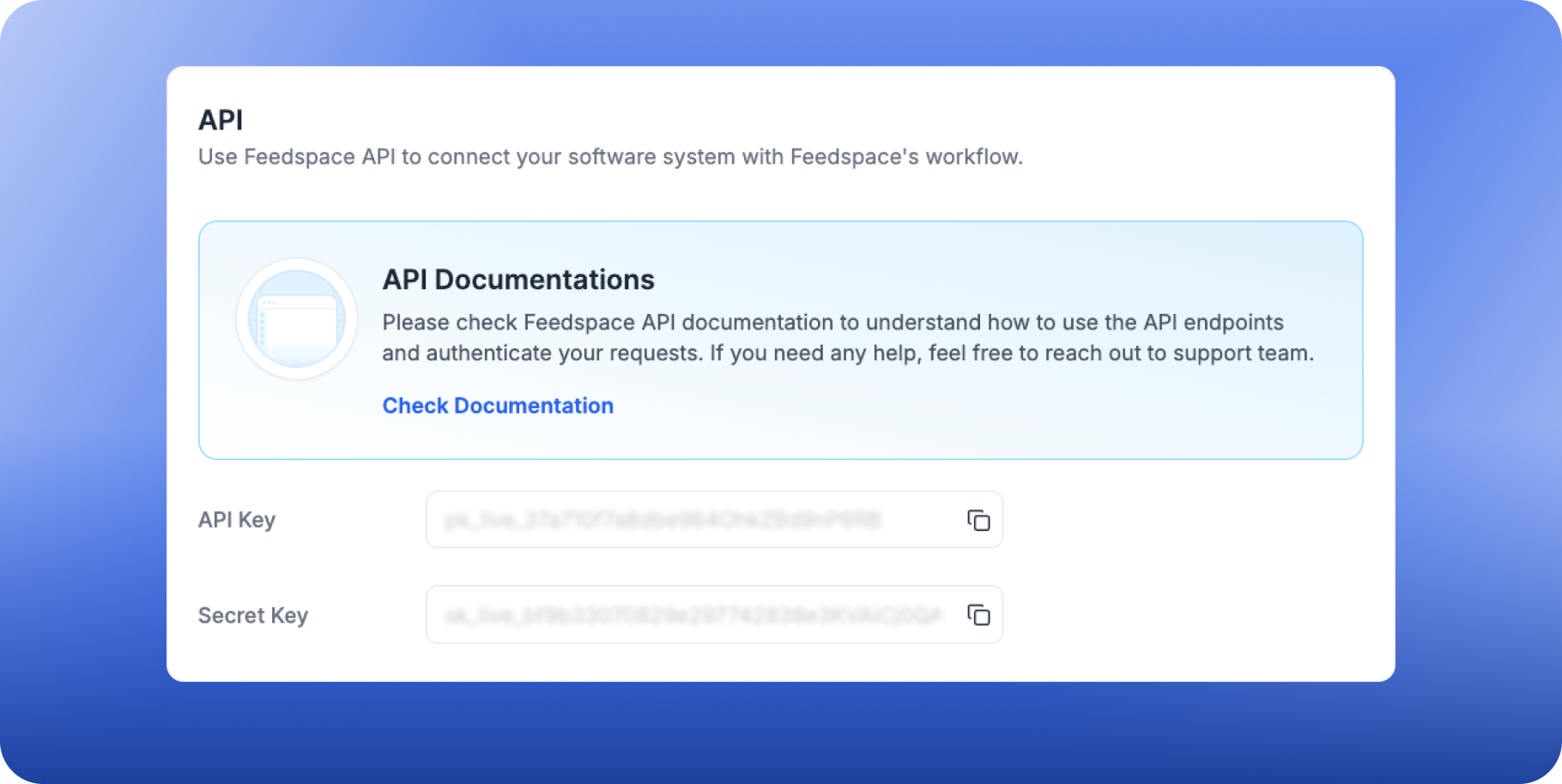Click the API page title
The image size is (1562, 784).
click(x=220, y=120)
